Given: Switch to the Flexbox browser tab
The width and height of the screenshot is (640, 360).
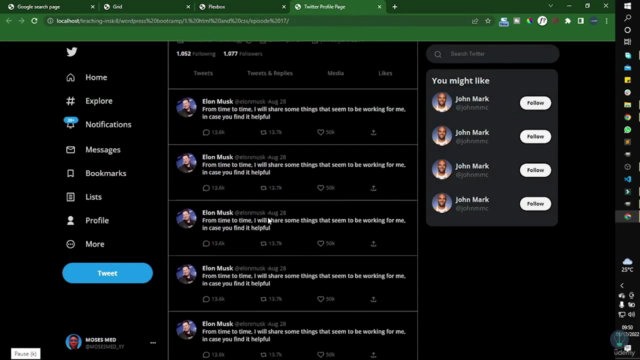Looking at the screenshot, I should pyautogui.click(x=242, y=7).
